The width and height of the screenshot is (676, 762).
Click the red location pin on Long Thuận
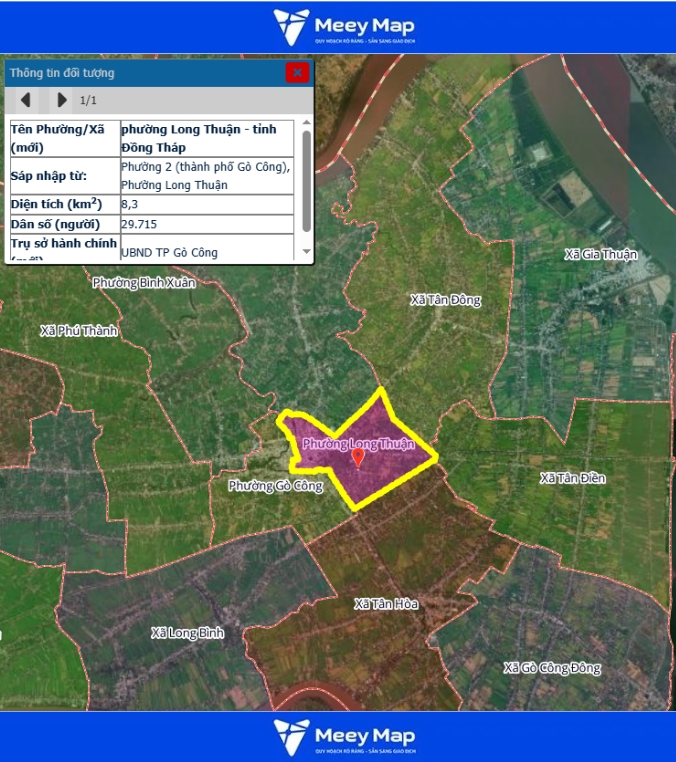358,457
